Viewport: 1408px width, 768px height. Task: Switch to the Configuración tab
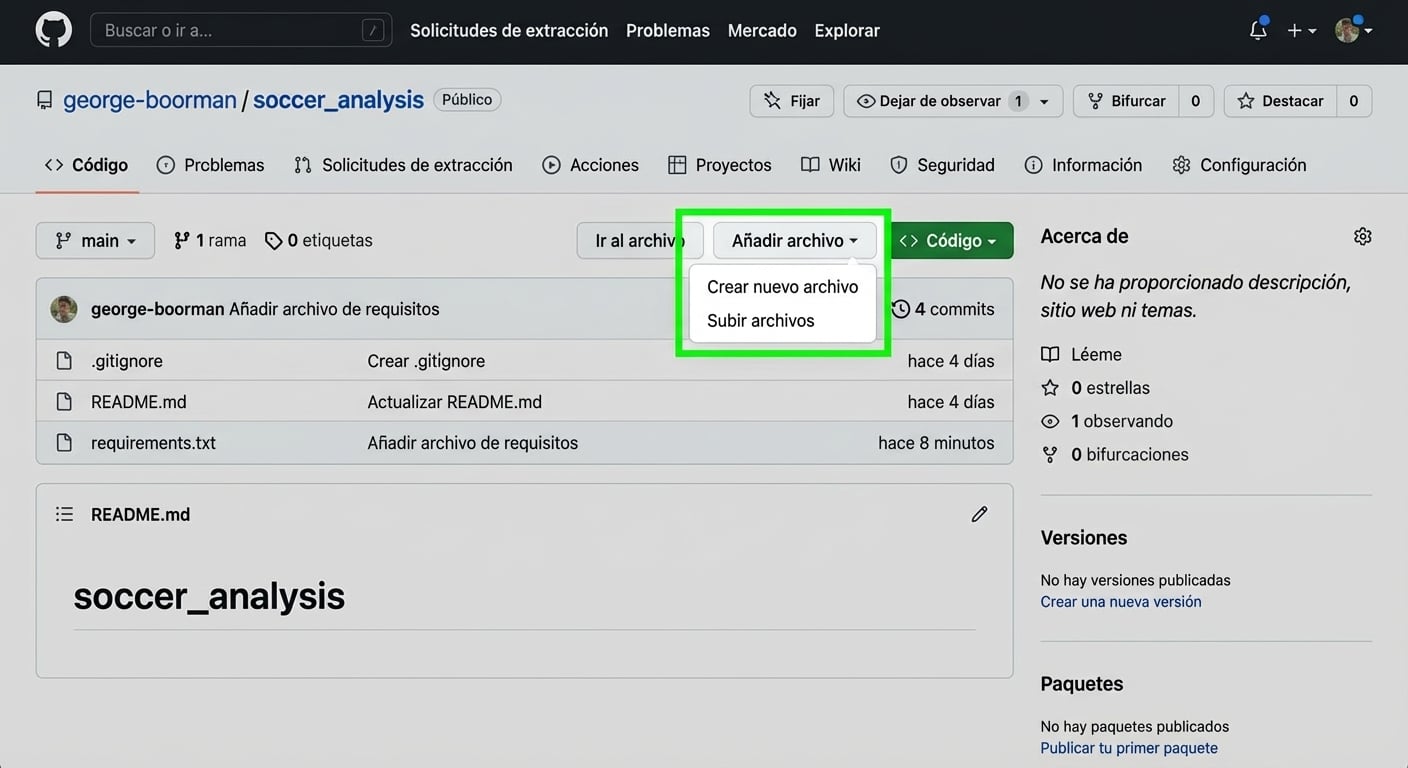click(1239, 165)
